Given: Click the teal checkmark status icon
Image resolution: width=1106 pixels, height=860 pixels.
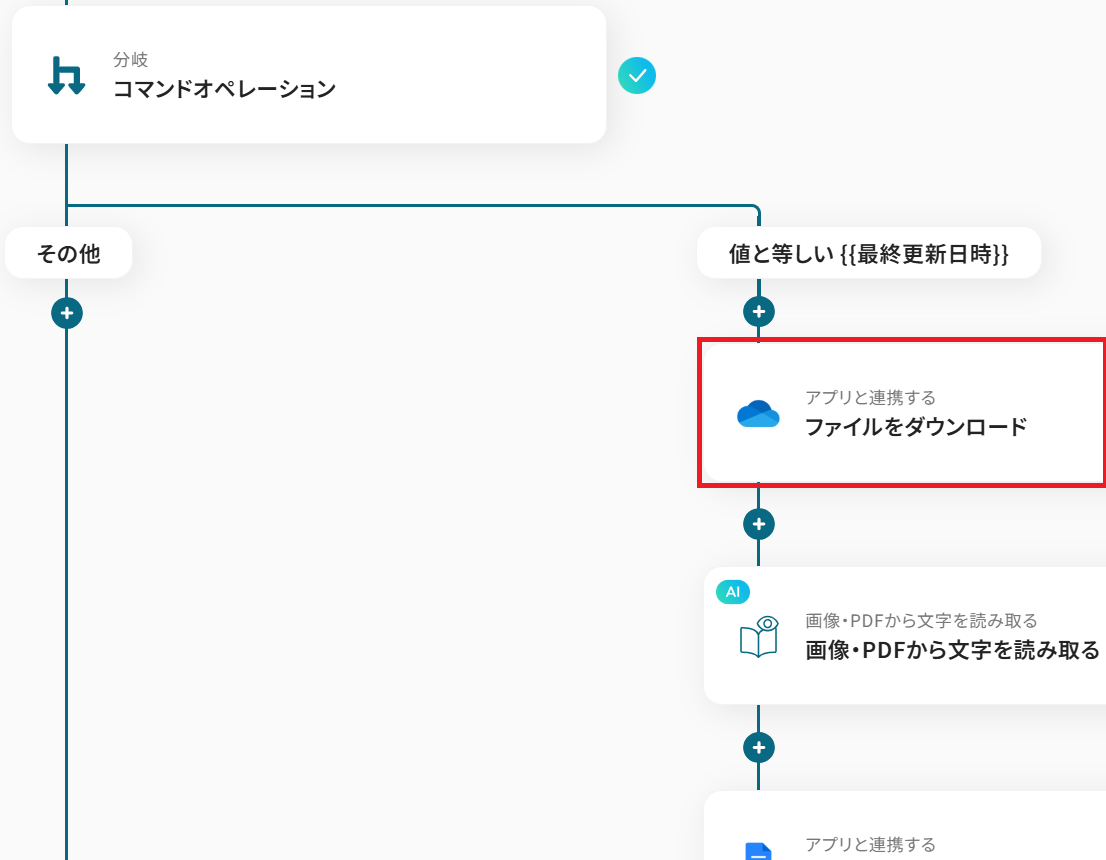Looking at the screenshot, I should pos(637,75).
